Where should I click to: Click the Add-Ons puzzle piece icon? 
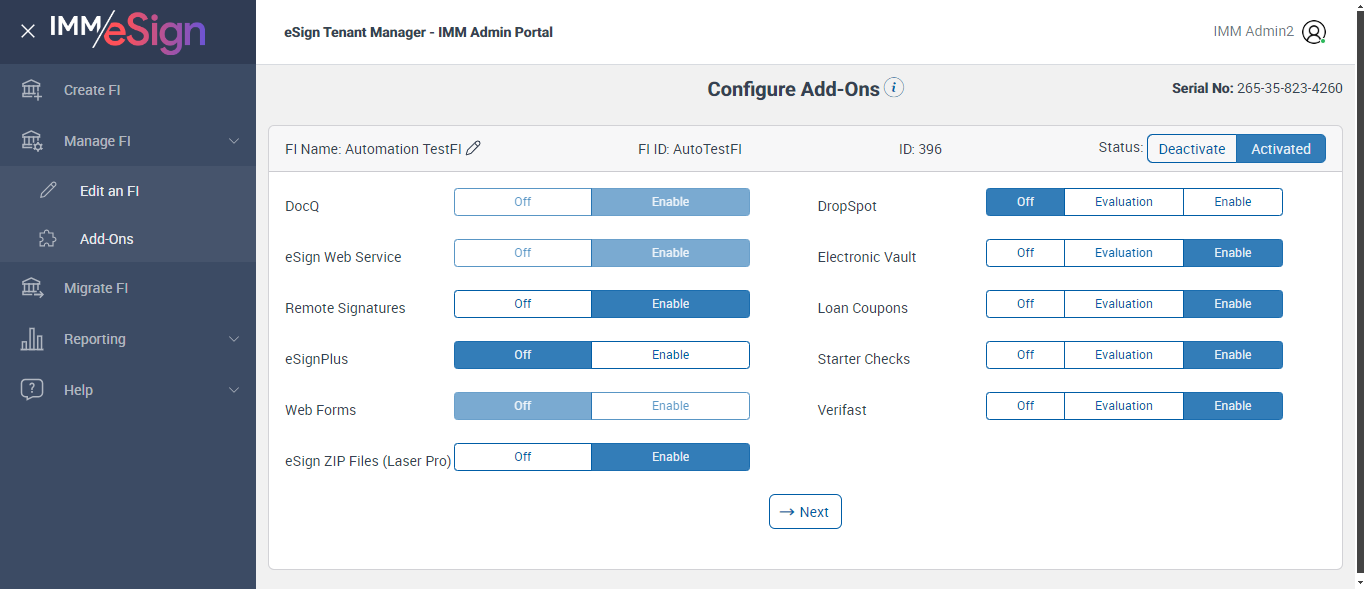[48, 239]
